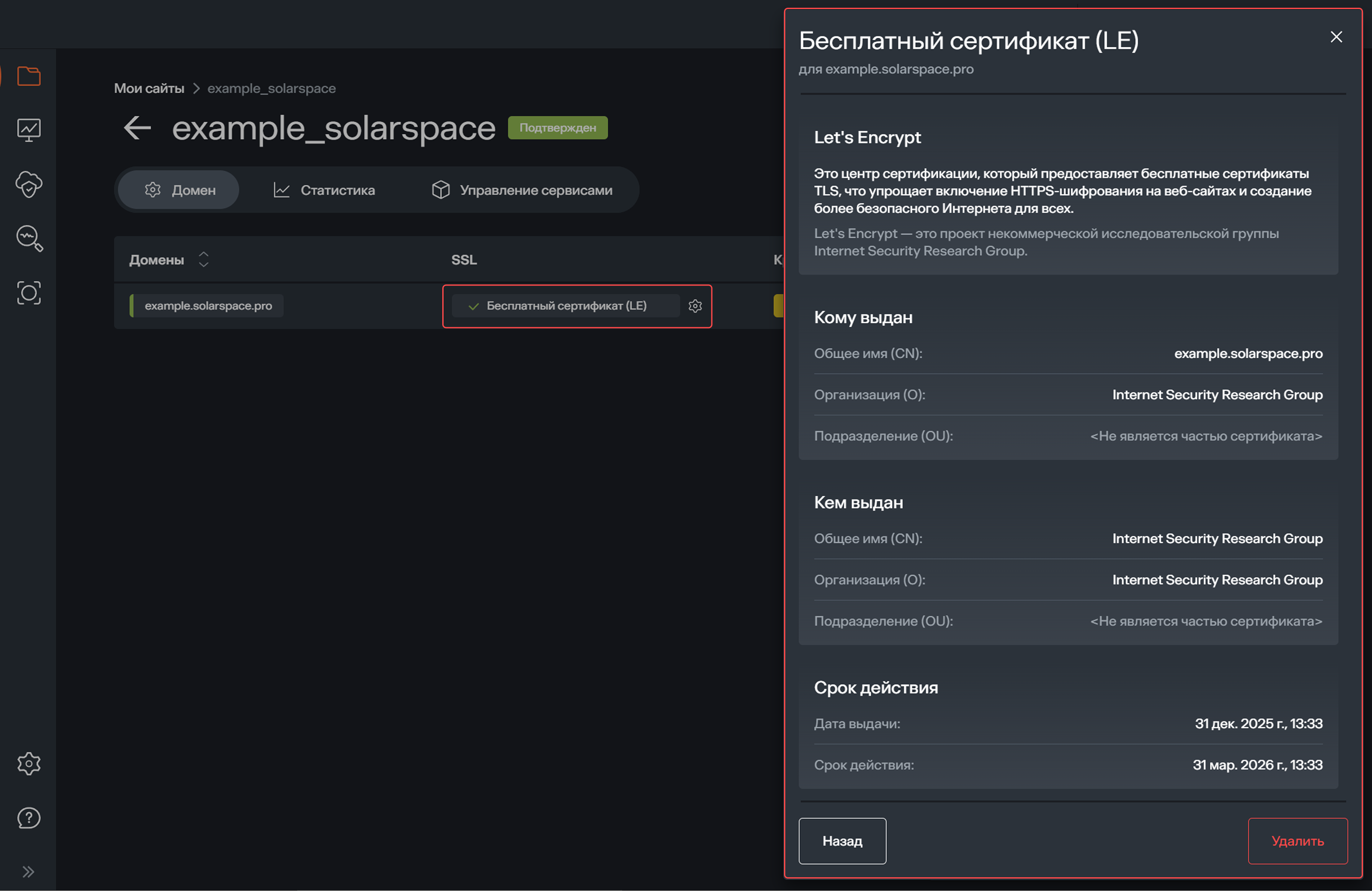The height and width of the screenshot is (891, 1372).
Task: Open sidebar settings gear icon
Action: [x=29, y=762]
